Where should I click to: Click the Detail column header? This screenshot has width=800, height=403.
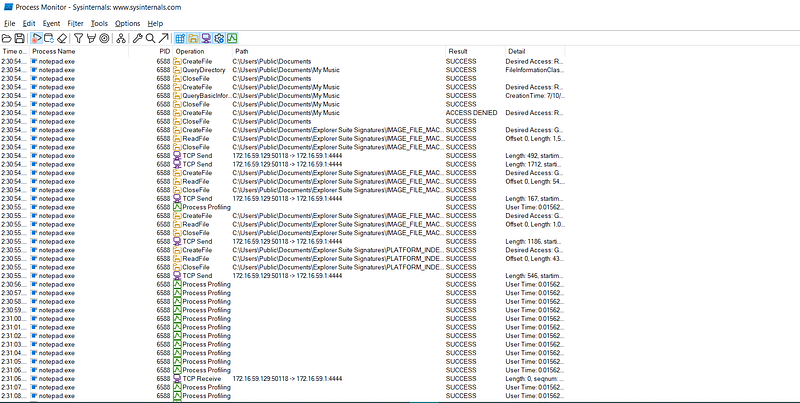[535, 52]
